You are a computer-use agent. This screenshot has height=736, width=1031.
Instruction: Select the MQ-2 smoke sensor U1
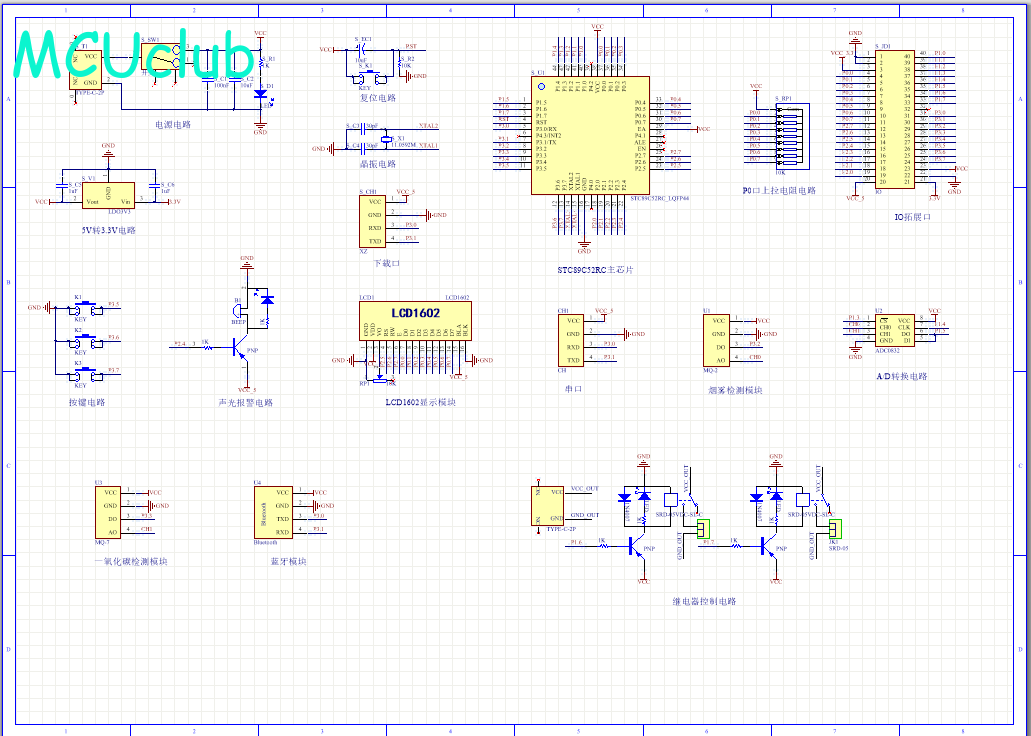click(x=716, y=340)
